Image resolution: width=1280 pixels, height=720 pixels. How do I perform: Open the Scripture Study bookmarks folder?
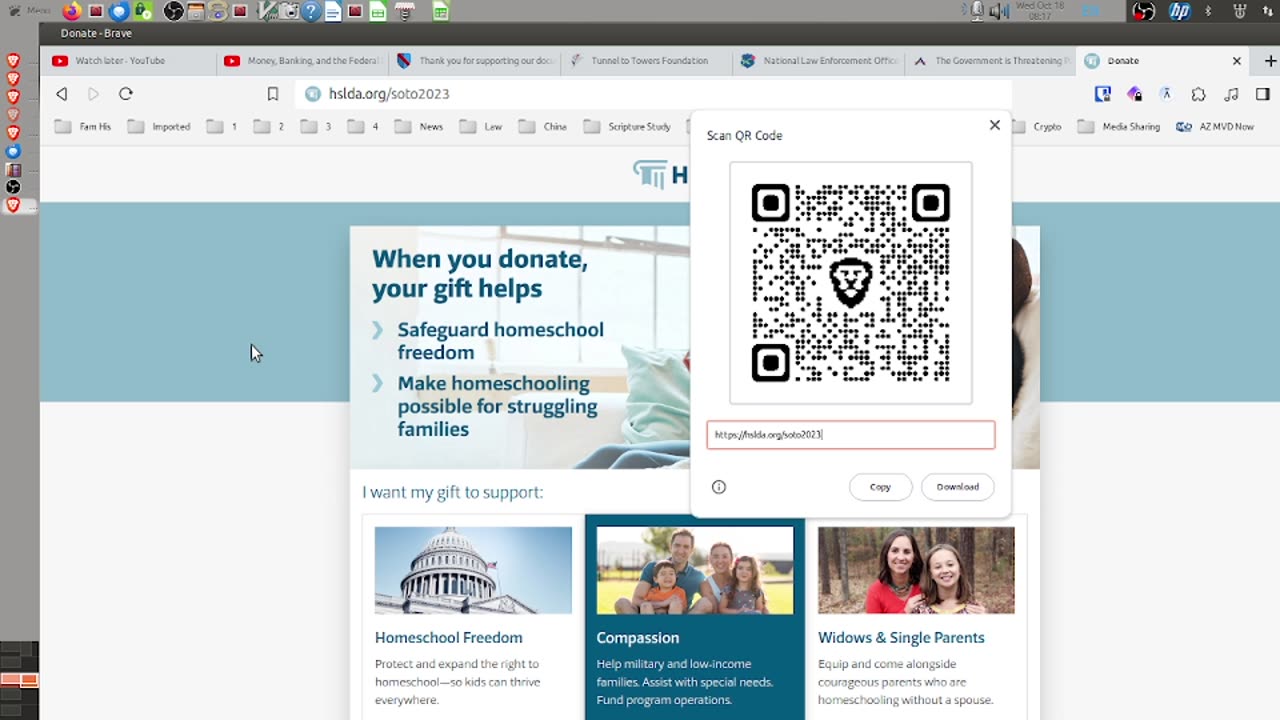[627, 127]
